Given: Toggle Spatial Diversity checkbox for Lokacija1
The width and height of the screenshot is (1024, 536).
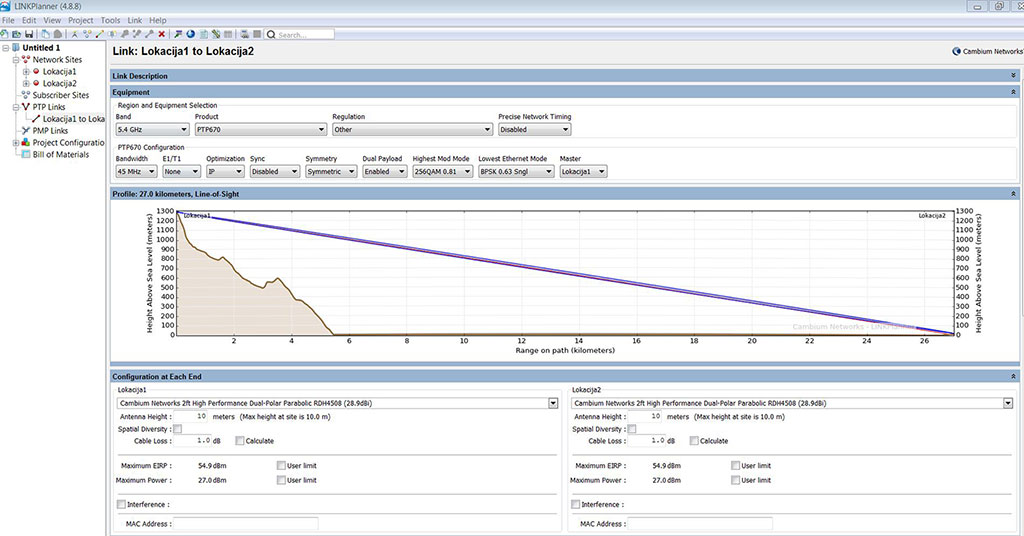Looking at the screenshot, I should [178, 429].
